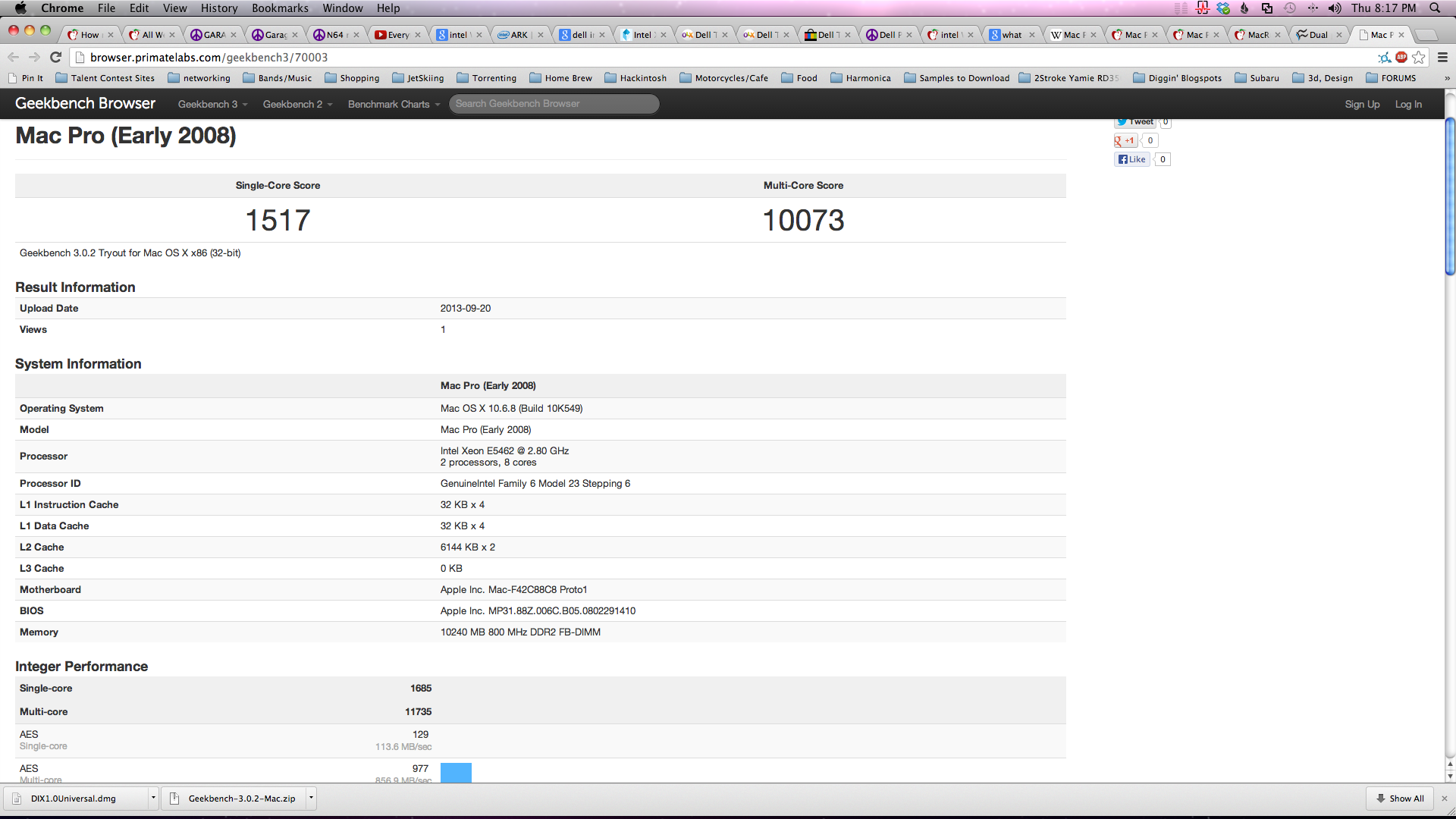Open the Adblock Plus extension icon

point(1401,58)
